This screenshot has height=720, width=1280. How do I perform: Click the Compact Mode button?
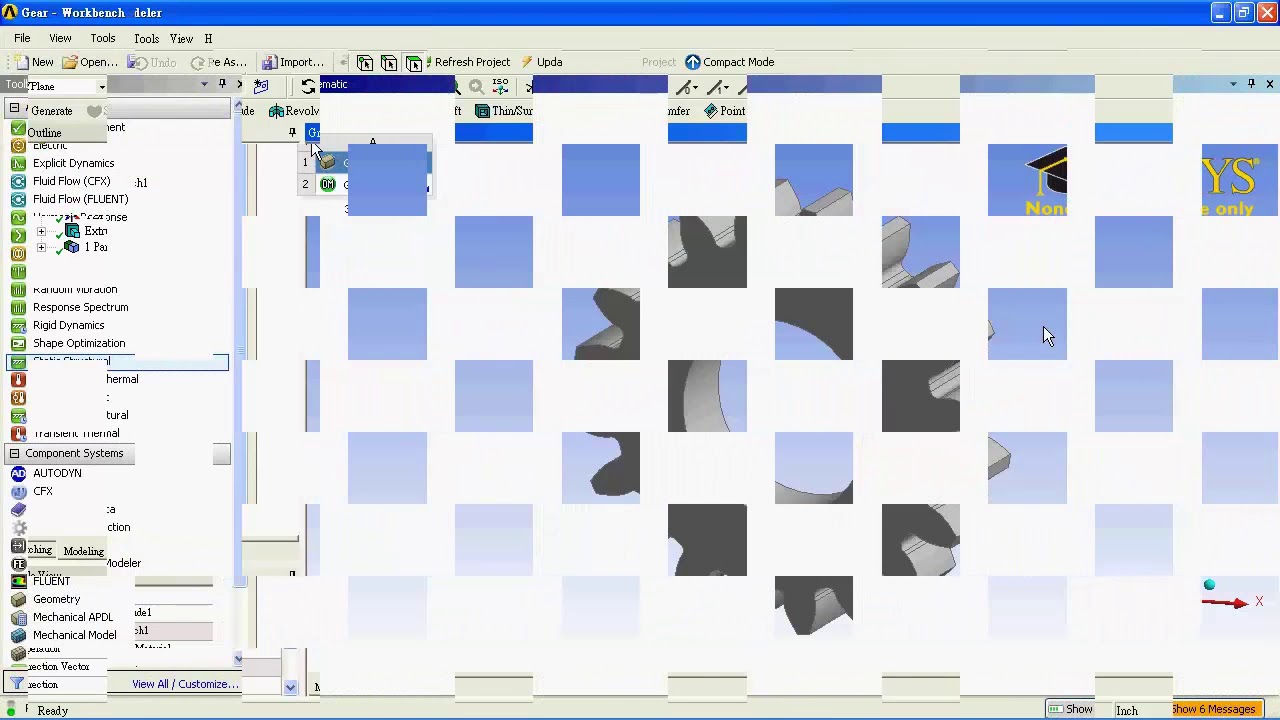coord(729,62)
